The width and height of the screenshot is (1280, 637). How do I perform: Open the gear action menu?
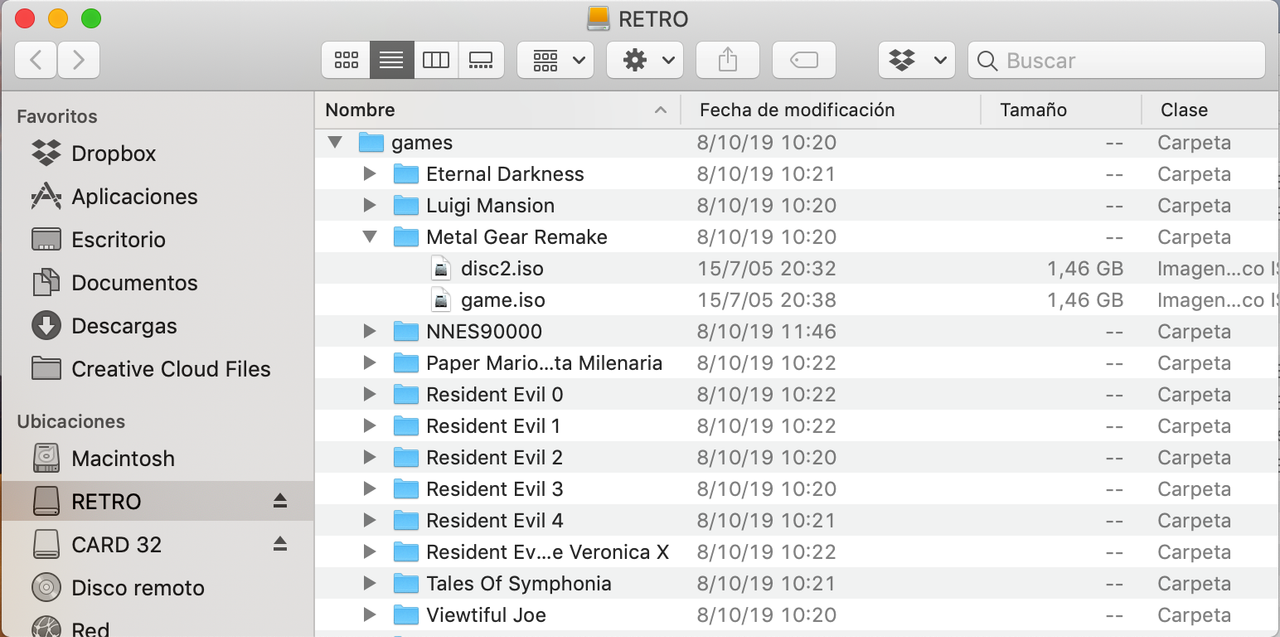[x=645, y=60]
